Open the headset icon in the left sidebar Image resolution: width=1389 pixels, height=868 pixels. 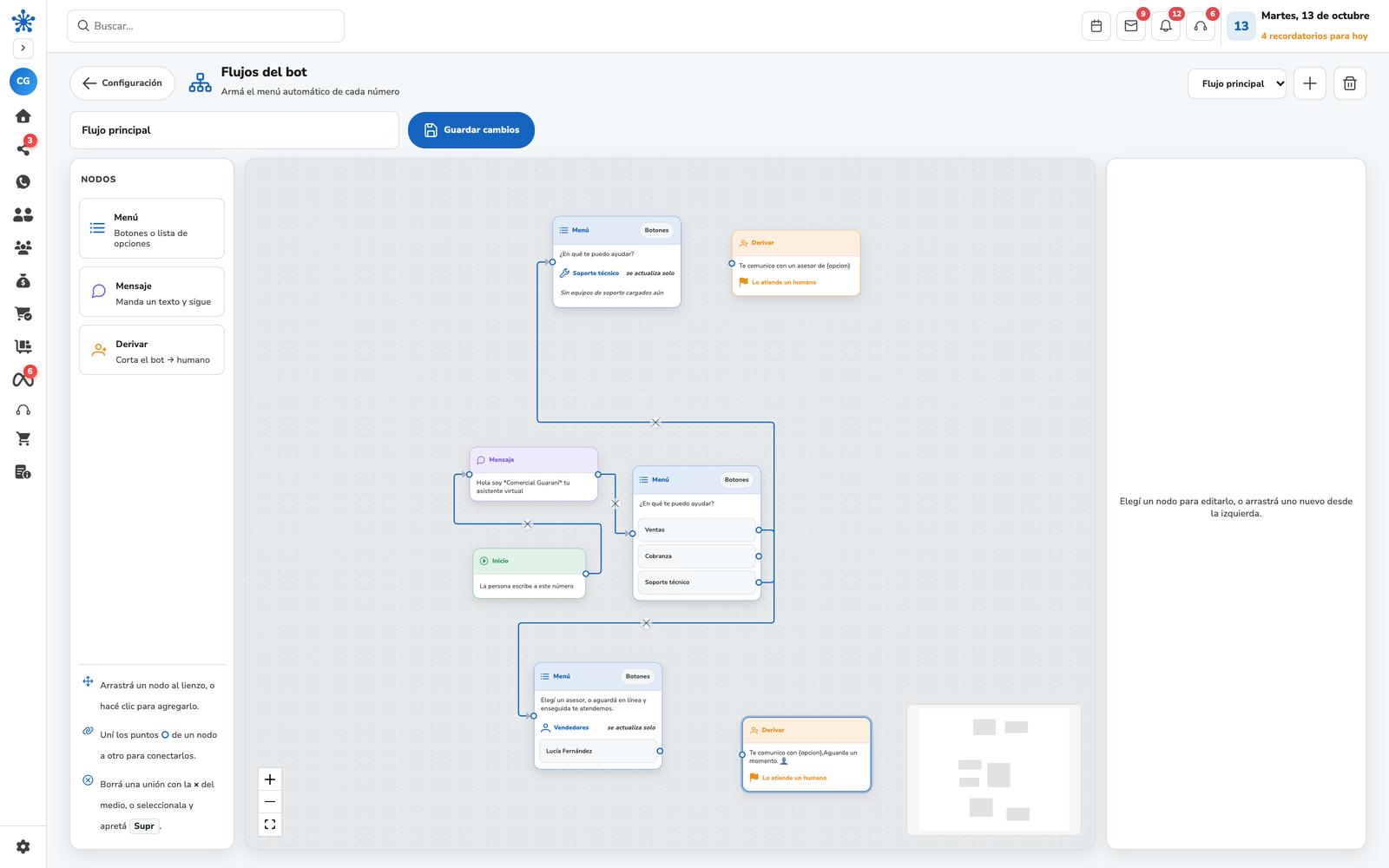[x=23, y=410]
